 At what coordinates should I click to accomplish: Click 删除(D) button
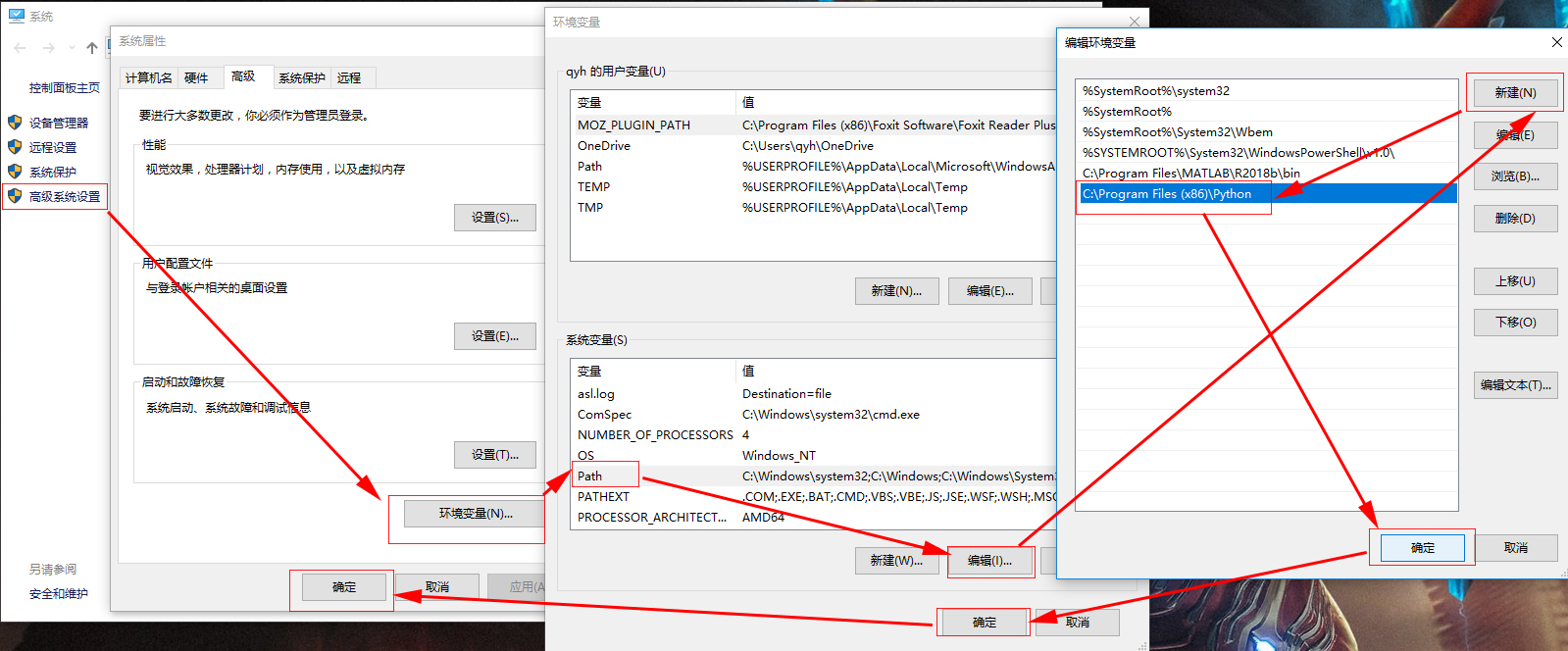click(x=1515, y=219)
